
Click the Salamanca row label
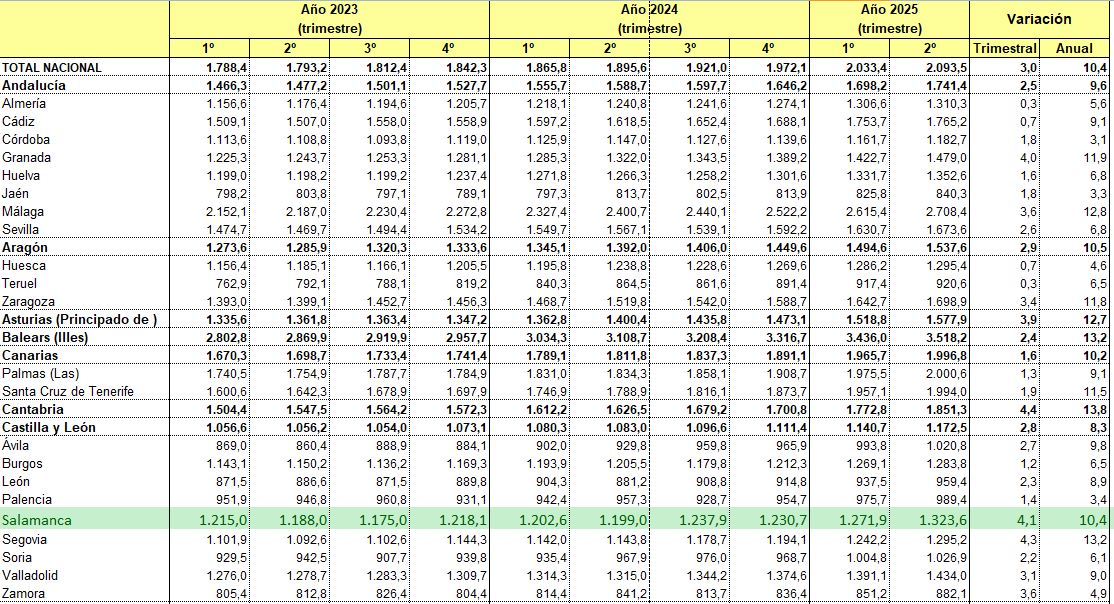(x=38, y=520)
